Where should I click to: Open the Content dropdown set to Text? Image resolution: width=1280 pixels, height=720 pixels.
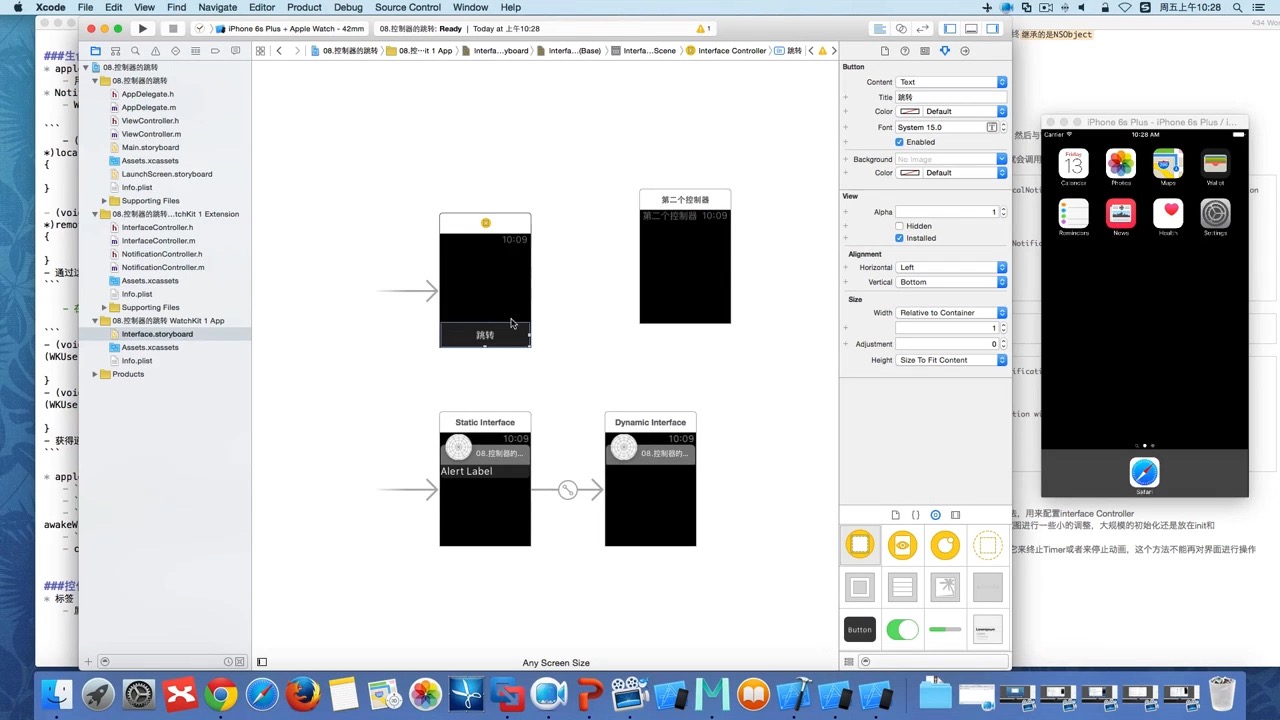coord(952,82)
